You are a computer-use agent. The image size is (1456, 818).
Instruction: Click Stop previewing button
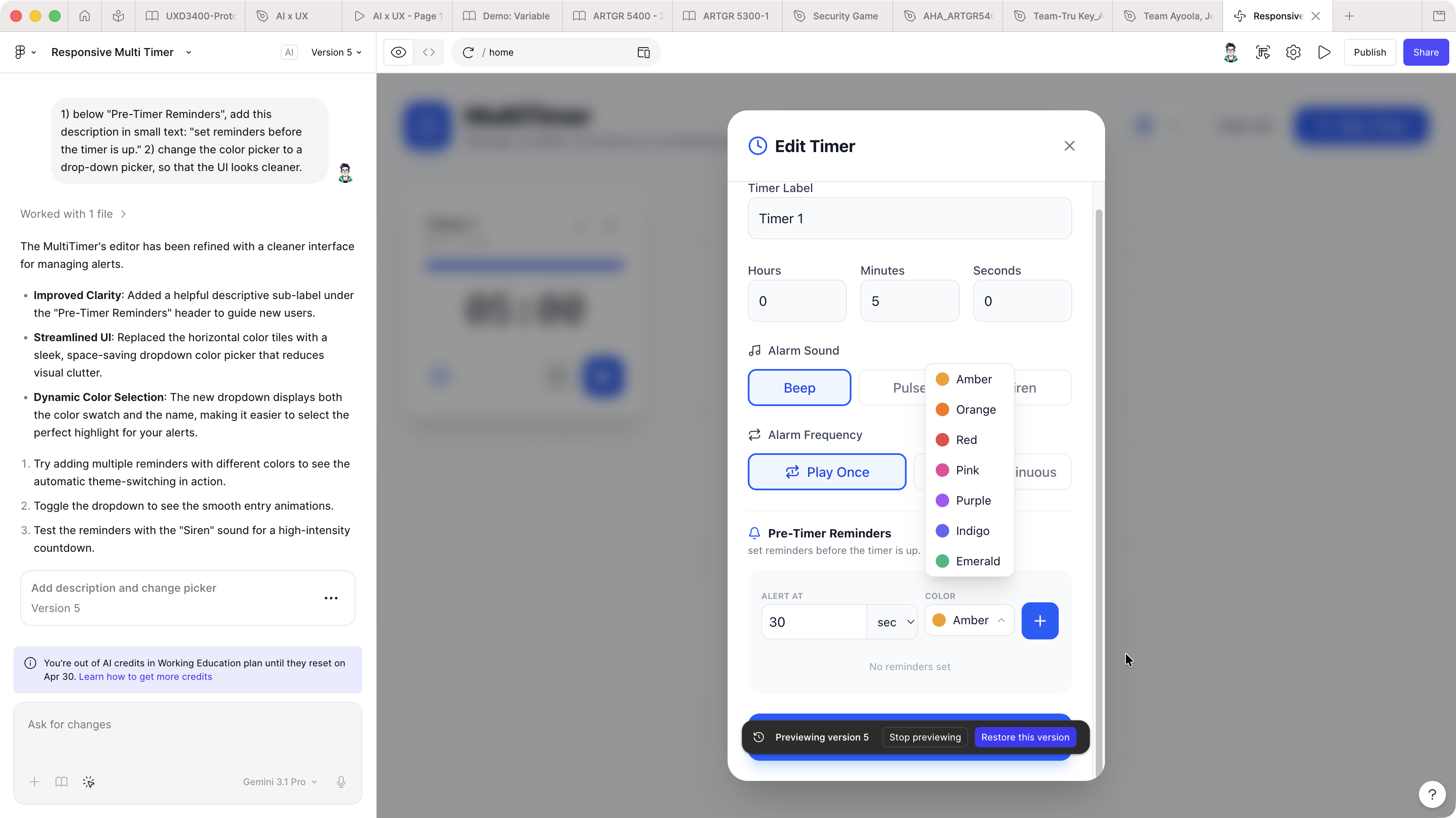pos(925,737)
